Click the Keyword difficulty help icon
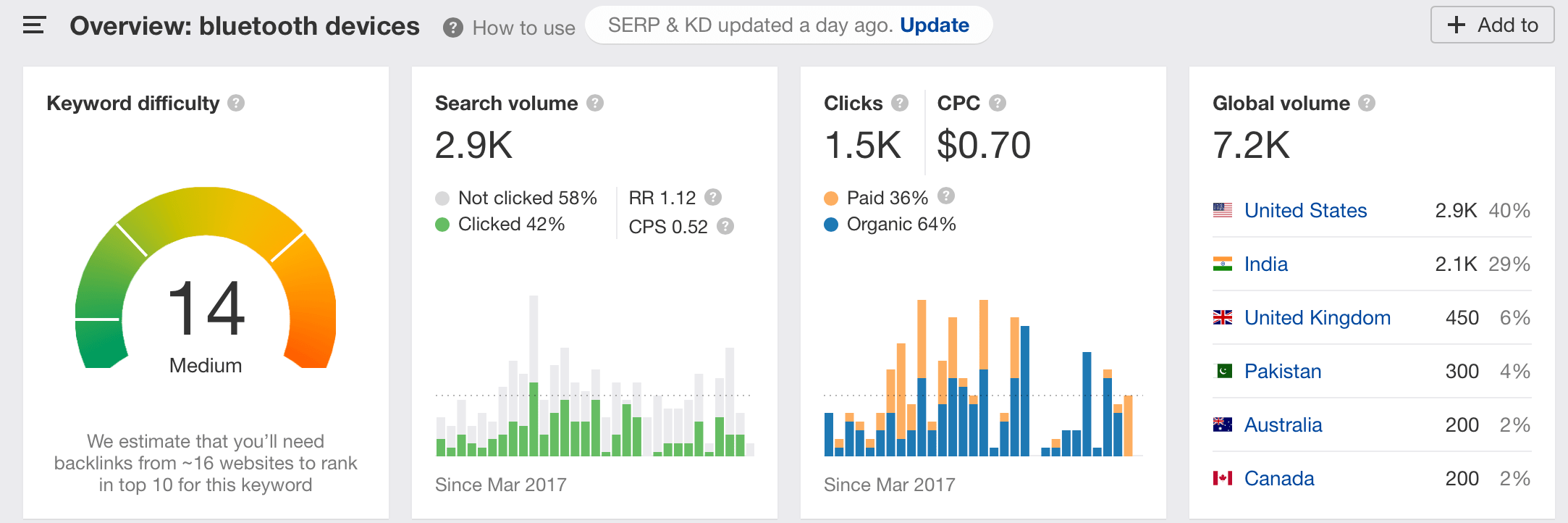1568x523 pixels. pos(236,103)
